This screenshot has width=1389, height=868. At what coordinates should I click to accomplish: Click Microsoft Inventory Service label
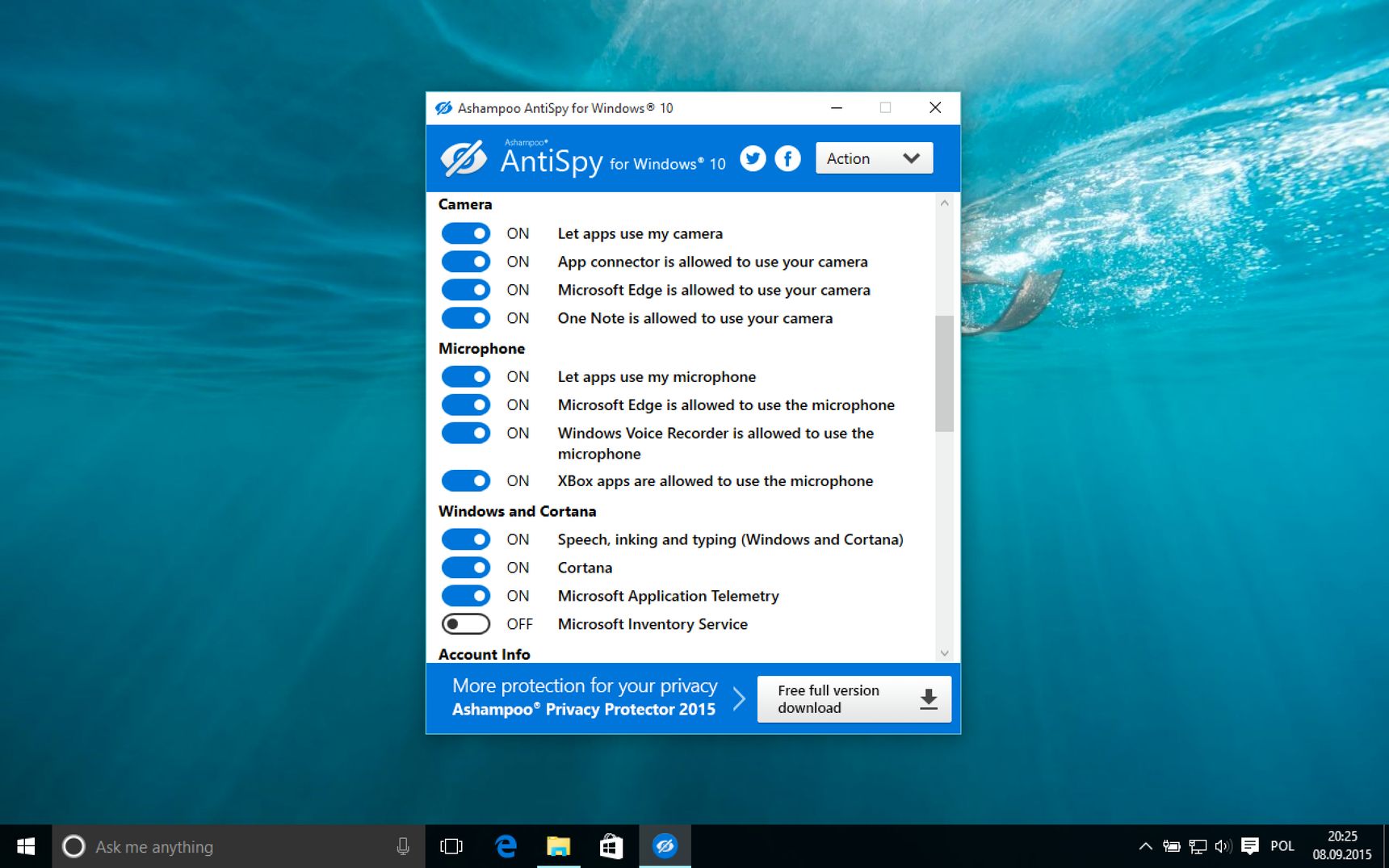tap(653, 624)
